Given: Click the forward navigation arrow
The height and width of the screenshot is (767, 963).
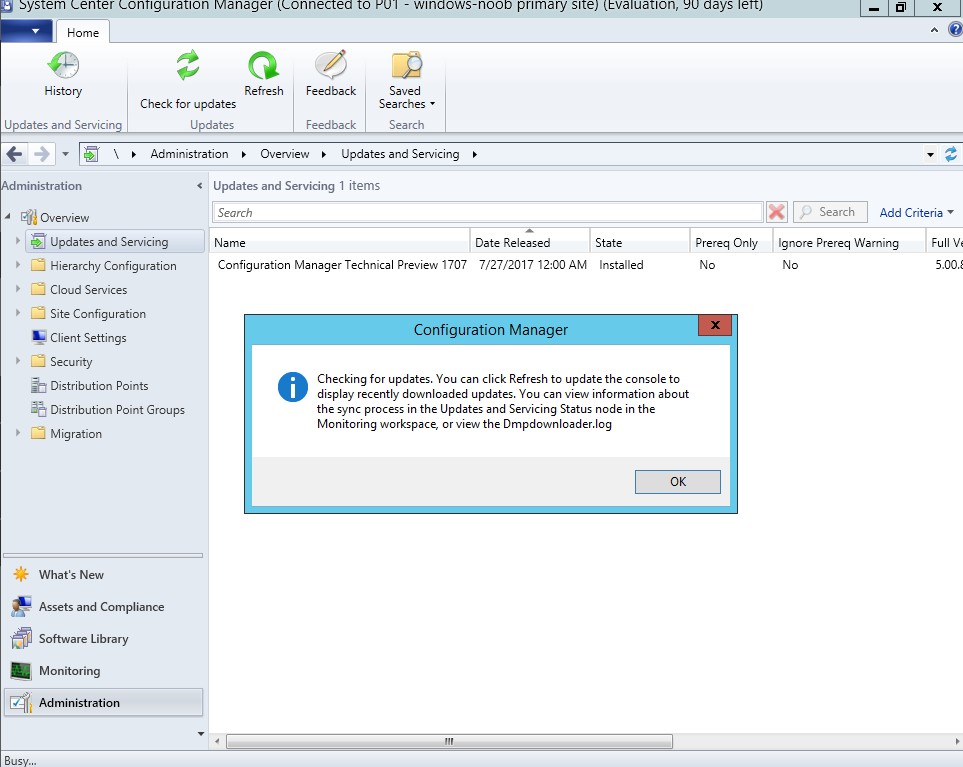Looking at the screenshot, I should 41,154.
